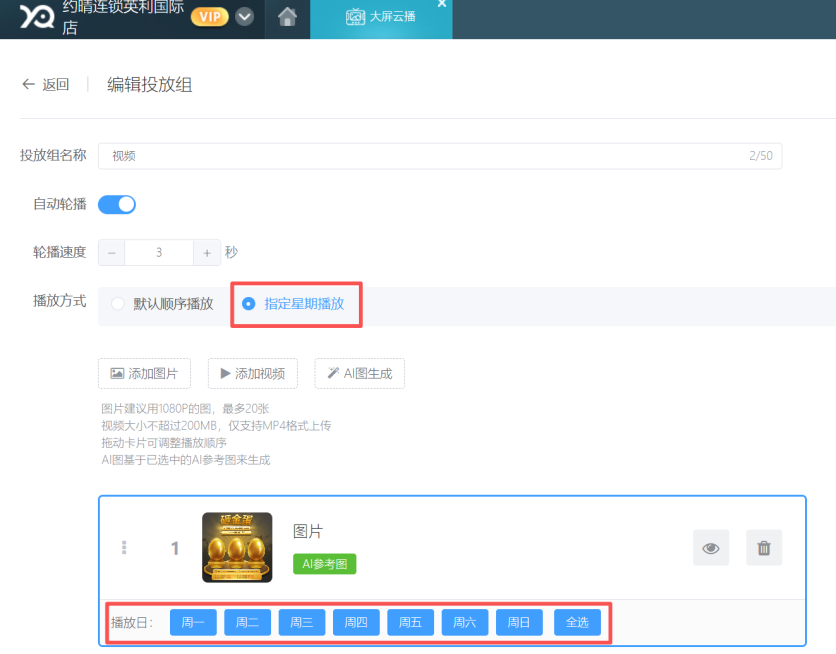The height and width of the screenshot is (654, 836).
Task: Click the 编辑投放组 page title
Action: pyautogui.click(x=150, y=85)
